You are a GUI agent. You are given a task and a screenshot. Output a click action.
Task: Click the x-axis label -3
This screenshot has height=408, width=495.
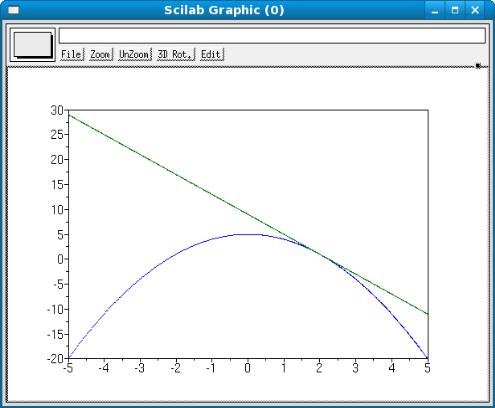[x=140, y=368]
